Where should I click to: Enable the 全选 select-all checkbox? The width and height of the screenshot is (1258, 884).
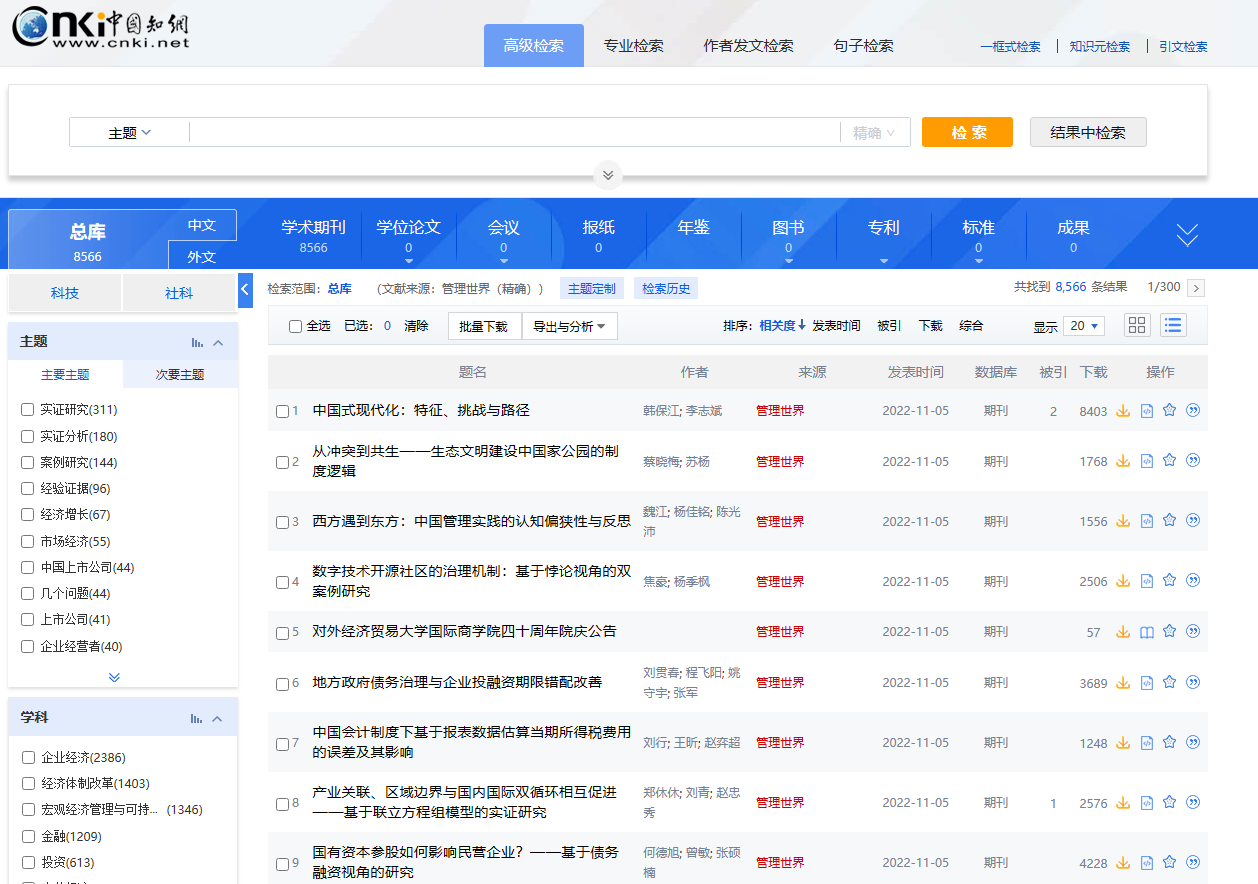tap(296, 325)
